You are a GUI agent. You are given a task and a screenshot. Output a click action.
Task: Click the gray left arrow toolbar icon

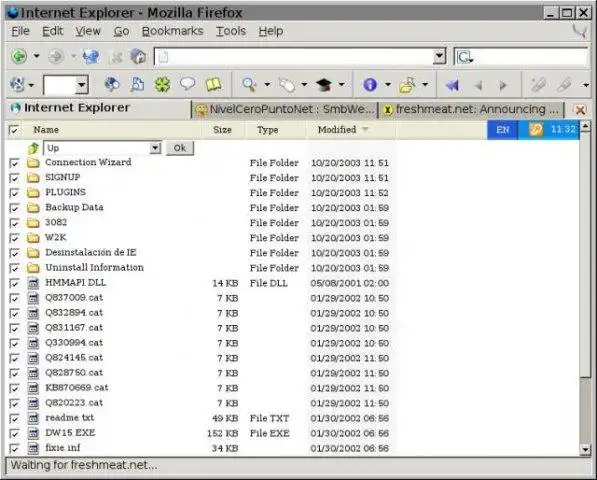click(x=479, y=85)
